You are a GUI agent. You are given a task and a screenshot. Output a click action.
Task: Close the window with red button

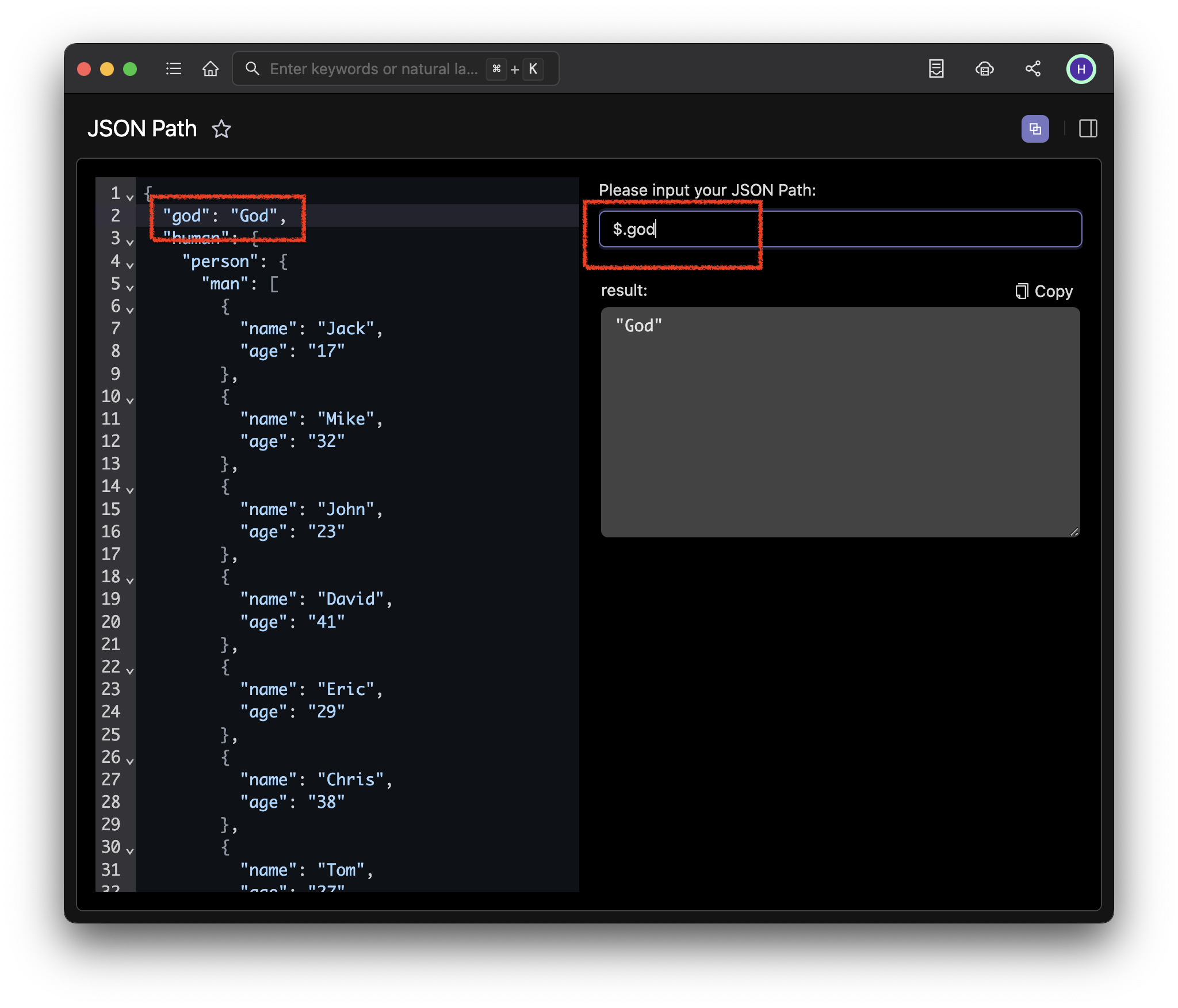(84, 69)
